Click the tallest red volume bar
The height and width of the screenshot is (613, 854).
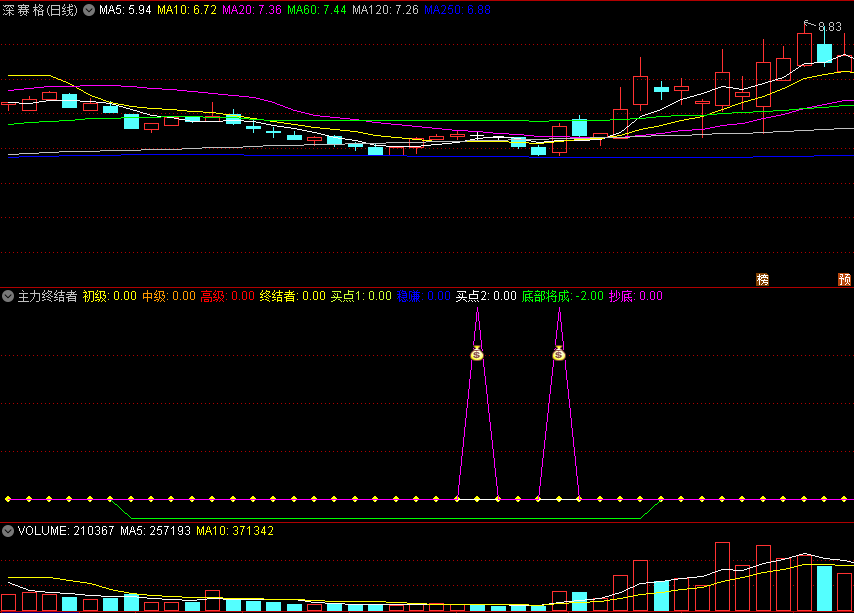point(723,577)
